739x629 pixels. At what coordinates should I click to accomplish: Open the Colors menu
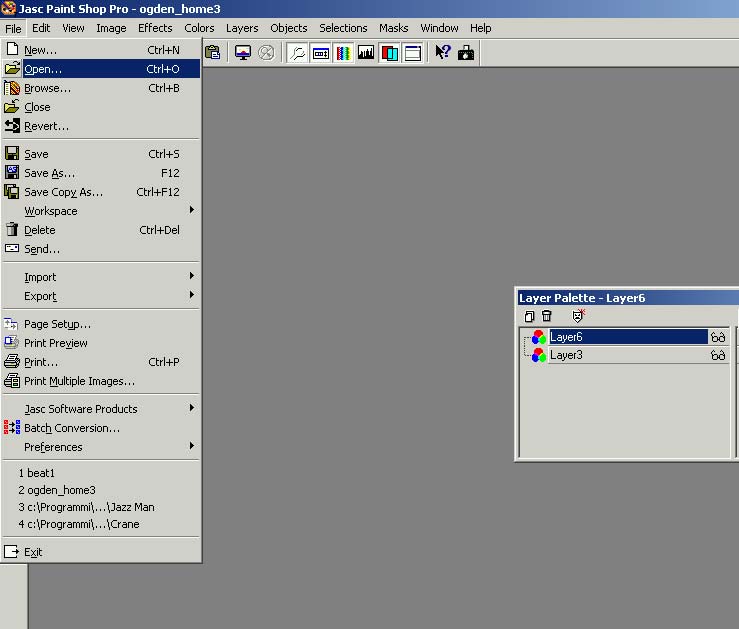click(x=199, y=28)
